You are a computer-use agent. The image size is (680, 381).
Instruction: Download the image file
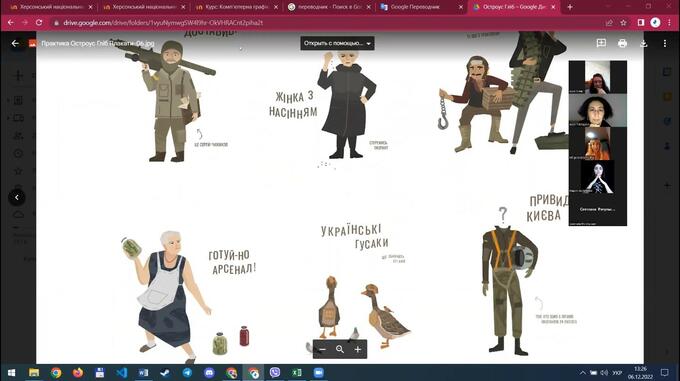pos(644,43)
